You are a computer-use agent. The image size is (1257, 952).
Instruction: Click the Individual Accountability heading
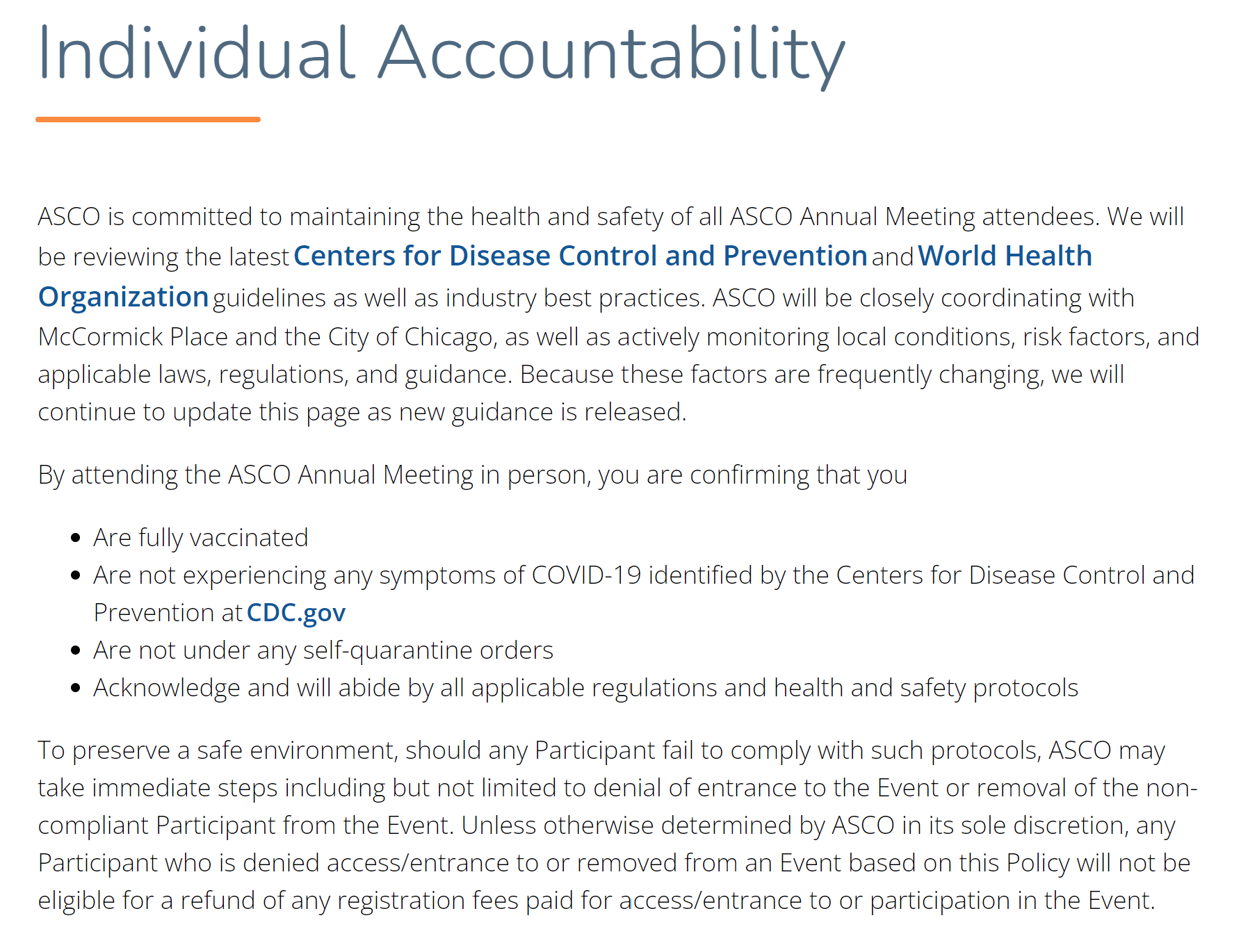point(441,54)
